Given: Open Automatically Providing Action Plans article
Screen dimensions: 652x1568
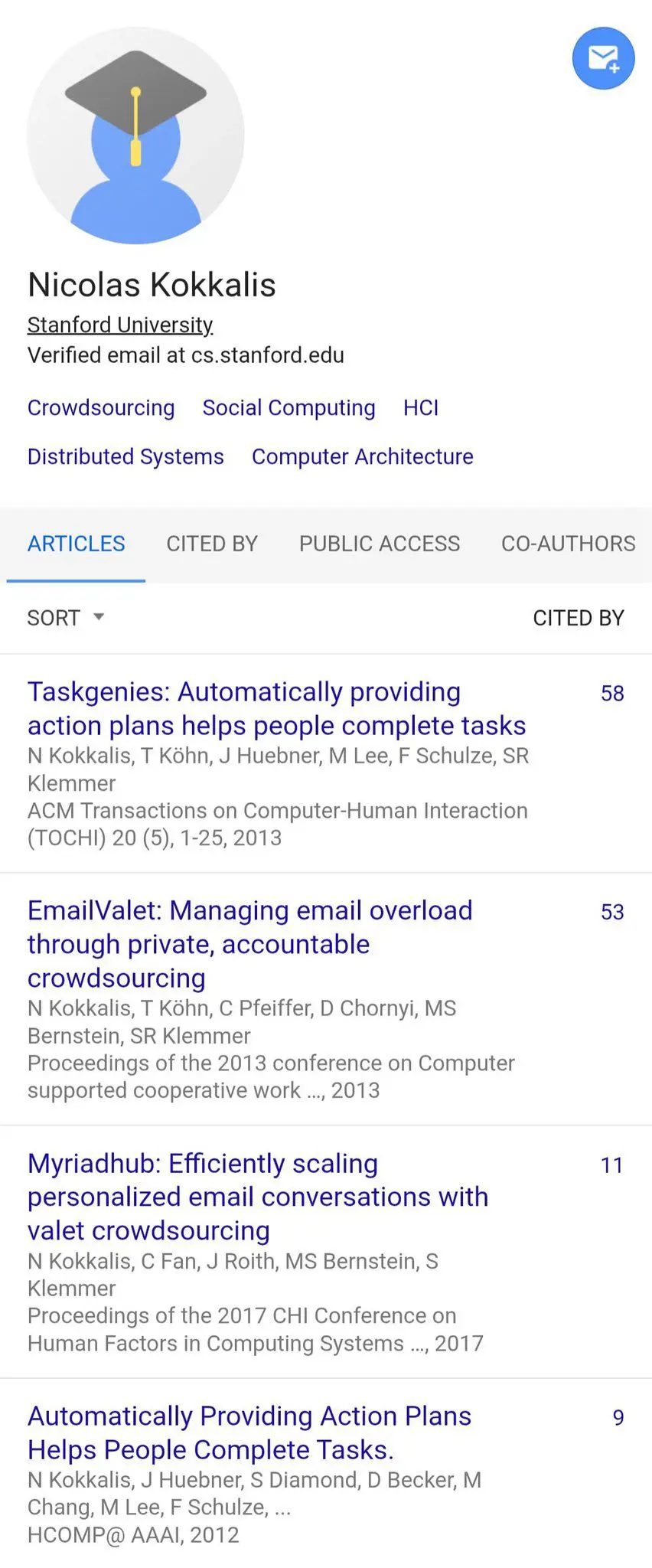Looking at the screenshot, I should click(x=249, y=1432).
